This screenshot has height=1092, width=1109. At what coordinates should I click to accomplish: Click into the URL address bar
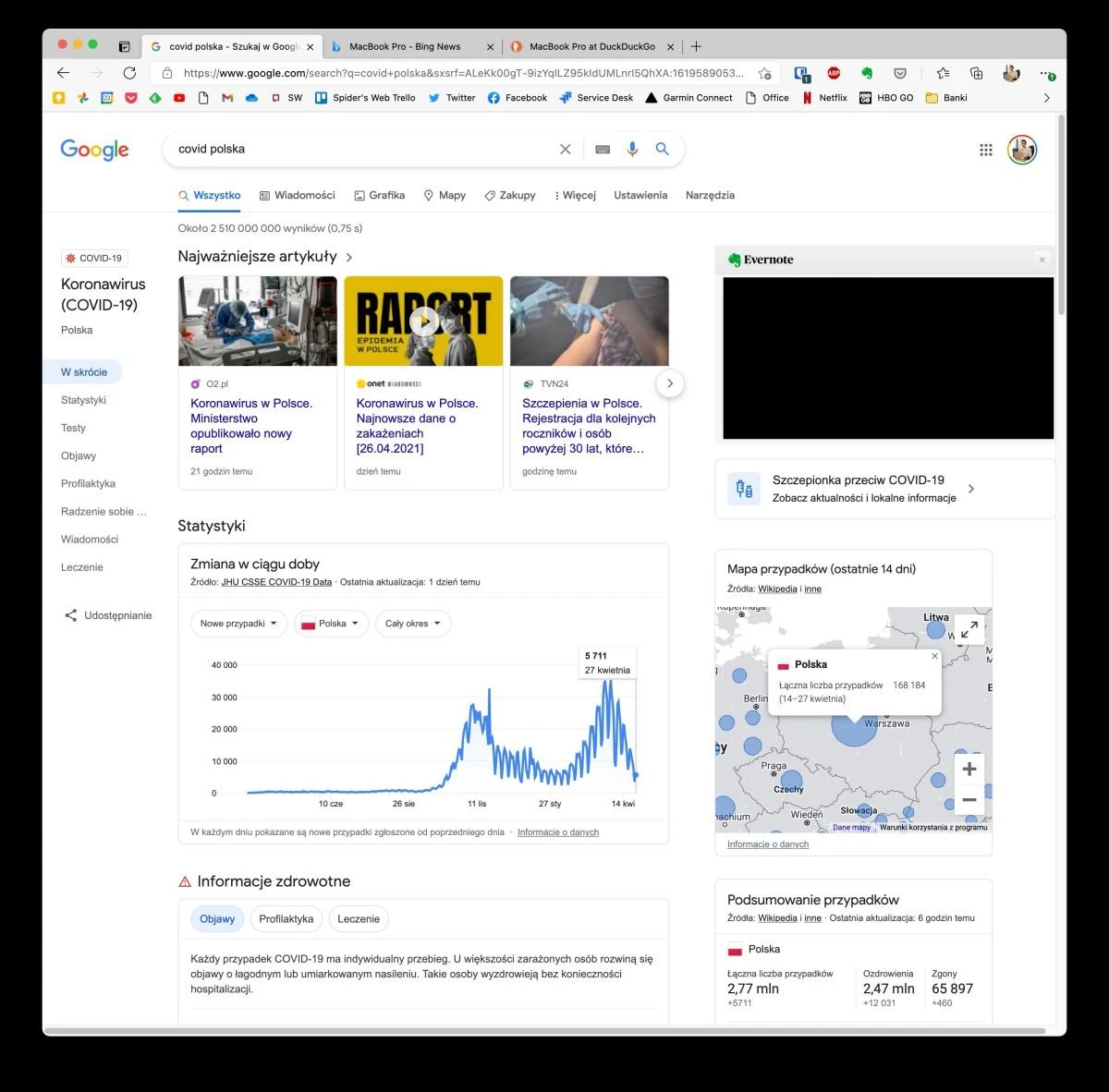(x=462, y=73)
